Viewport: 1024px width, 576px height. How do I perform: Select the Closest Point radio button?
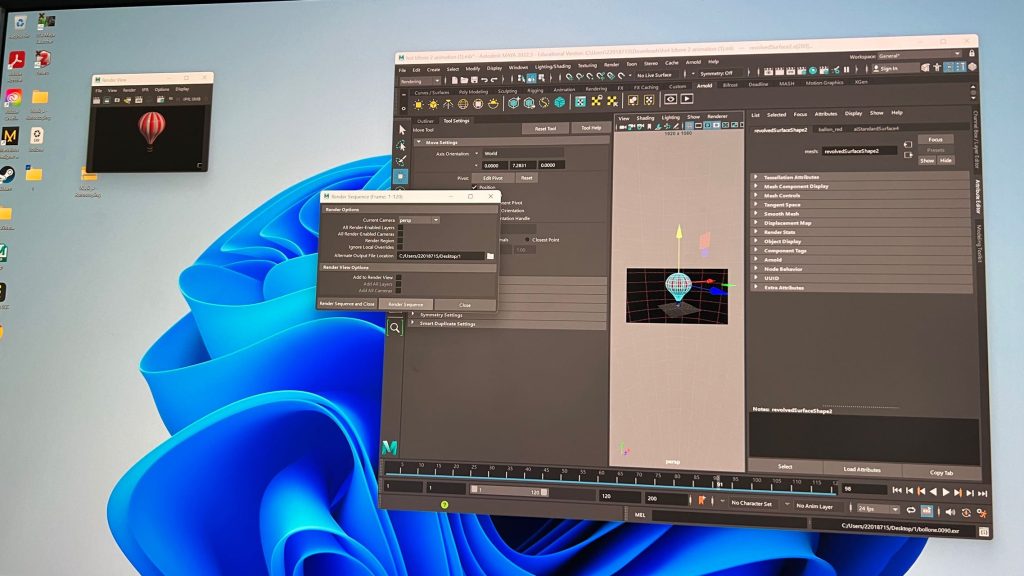point(527,240)
